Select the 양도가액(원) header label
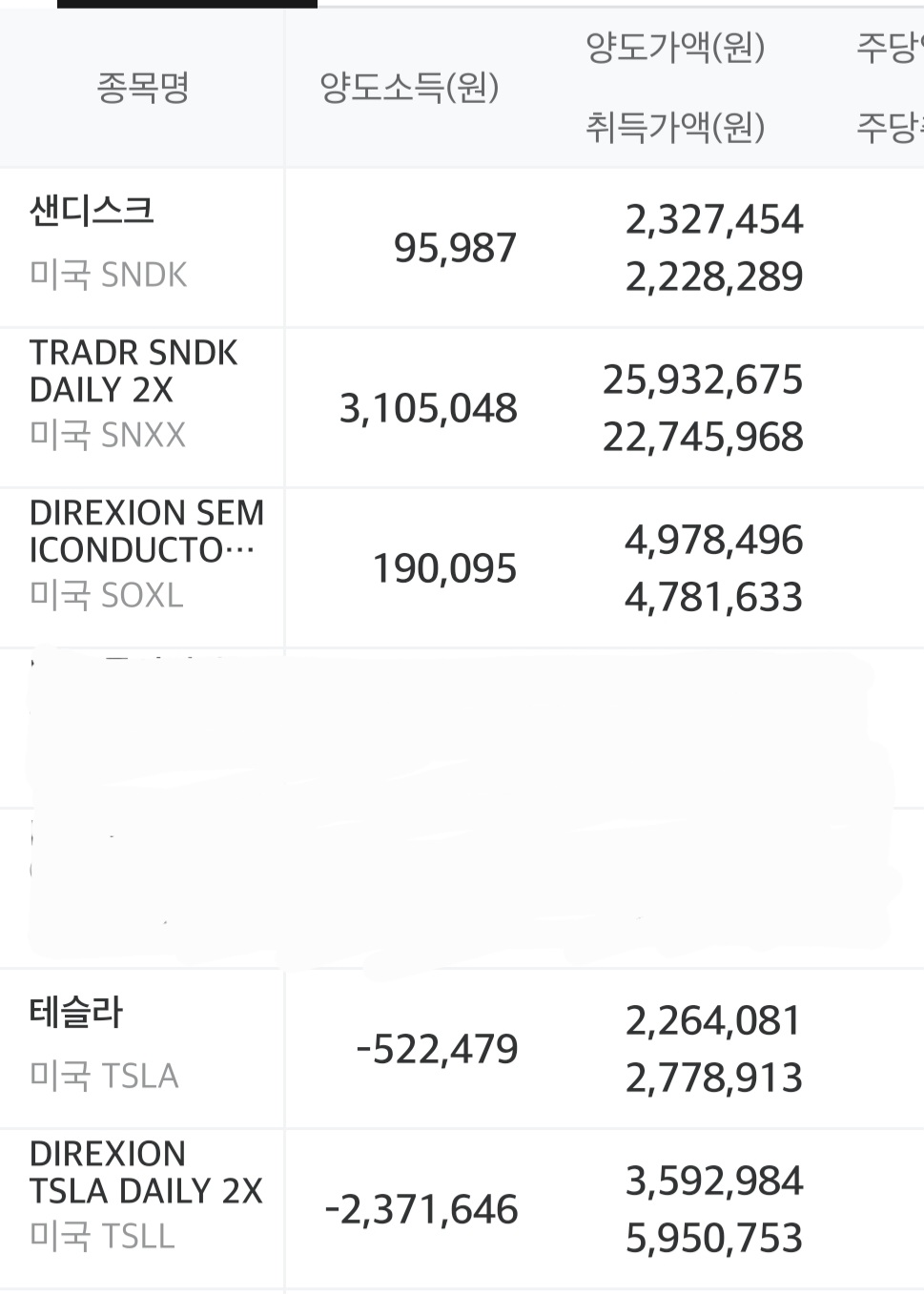 [675, 47]
